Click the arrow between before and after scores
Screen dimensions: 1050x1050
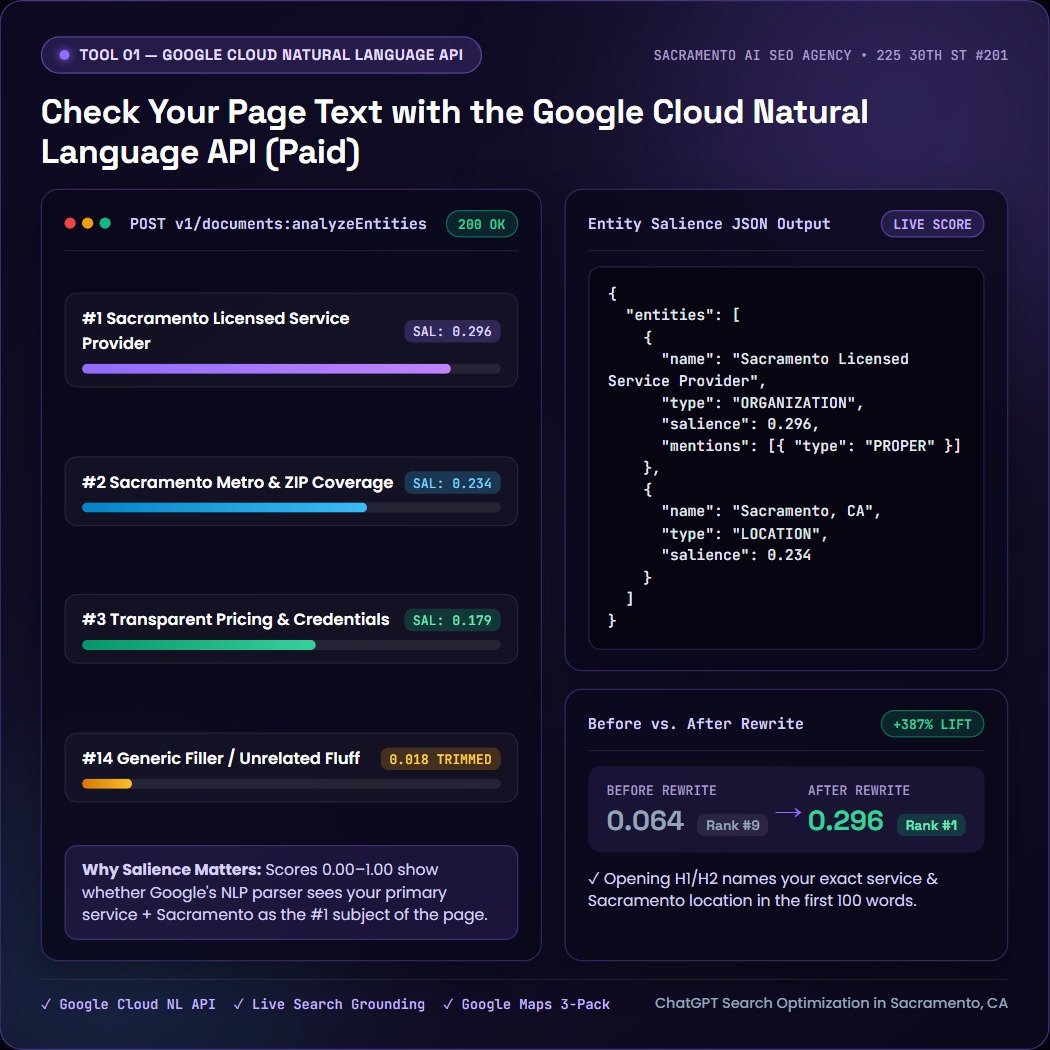coord(788,812)
